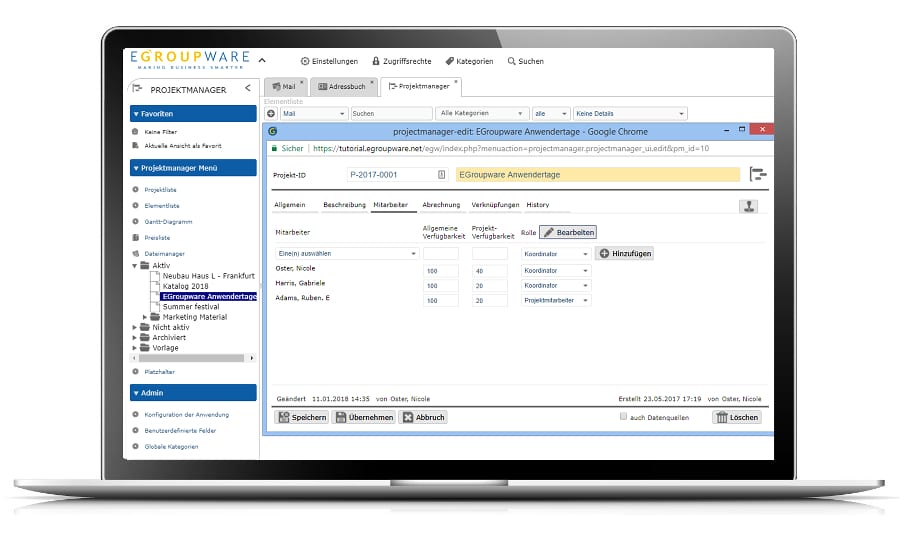Switch to the Abrechnung tab
900x538 pixels.
tap(441, 205)
